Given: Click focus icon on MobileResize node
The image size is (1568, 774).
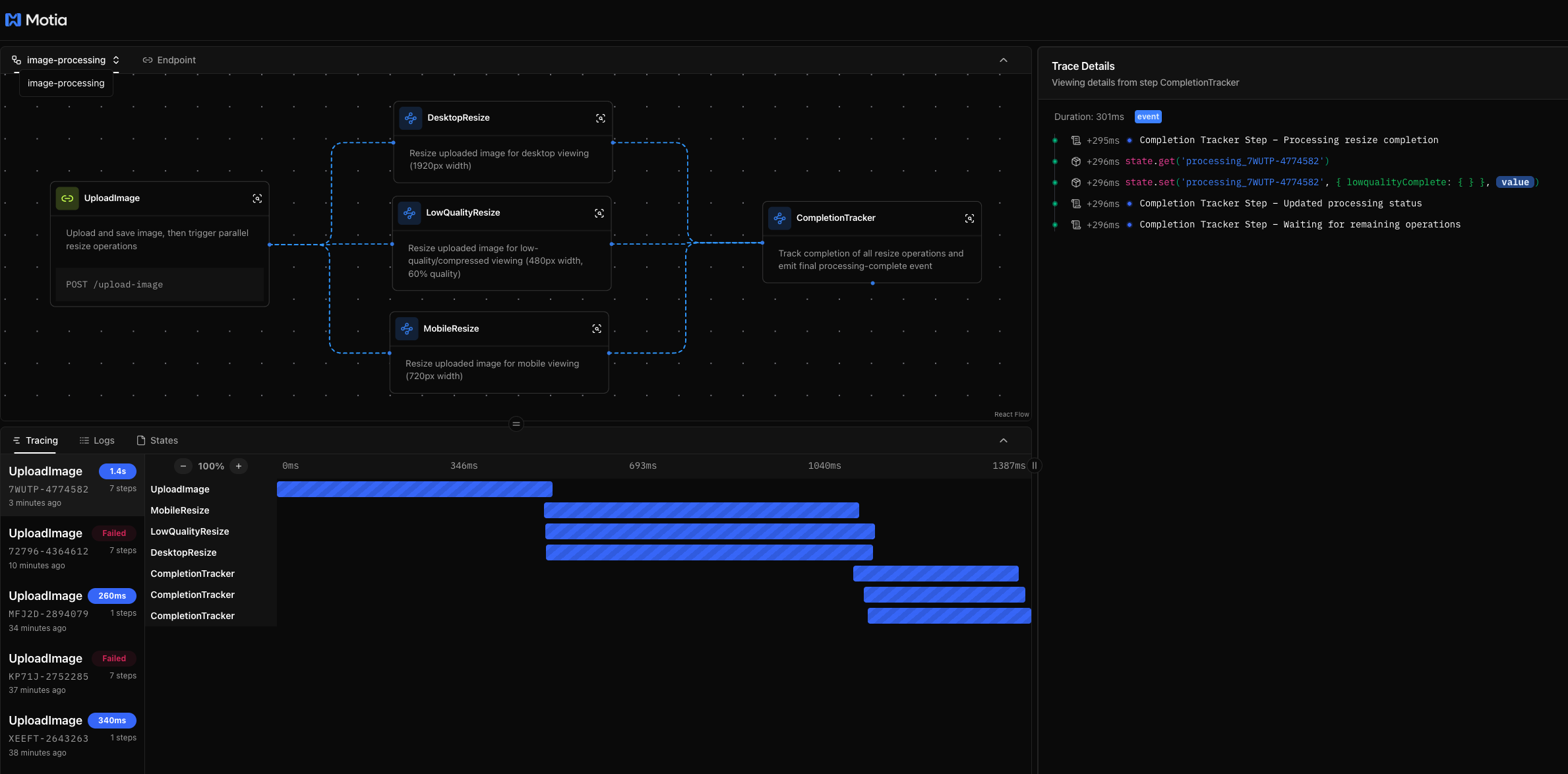Looking at the screenshot, I should (x=596, y=329).
